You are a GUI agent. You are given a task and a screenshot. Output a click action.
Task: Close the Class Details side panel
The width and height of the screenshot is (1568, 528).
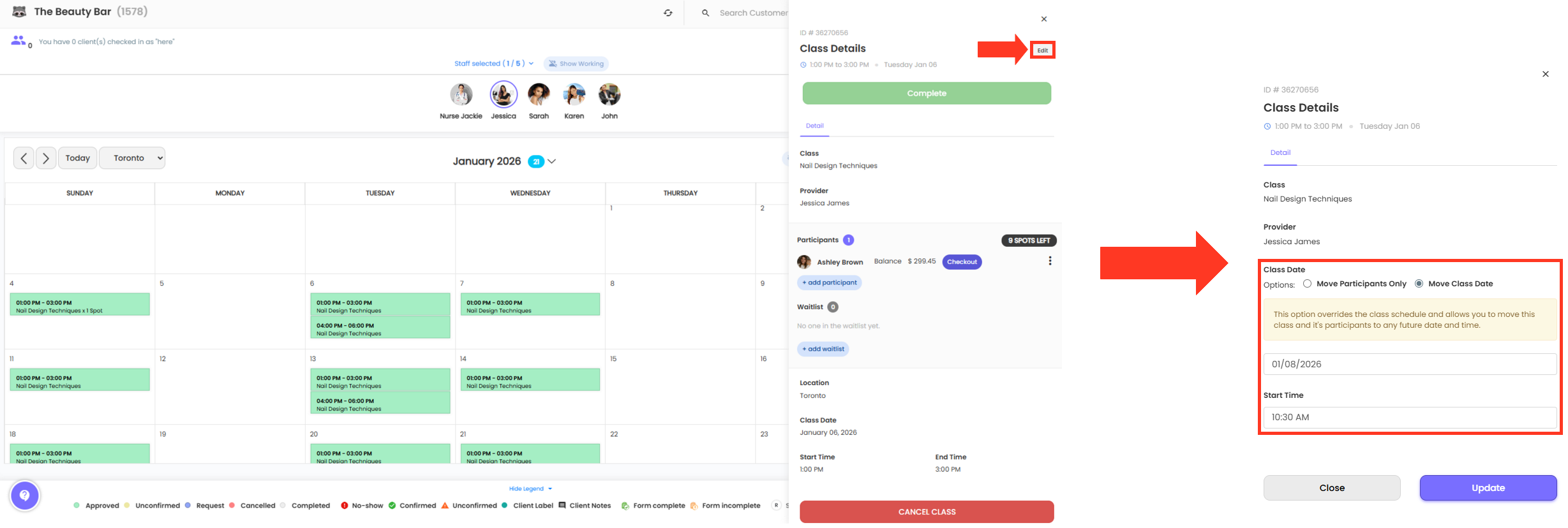[1044, 19]
